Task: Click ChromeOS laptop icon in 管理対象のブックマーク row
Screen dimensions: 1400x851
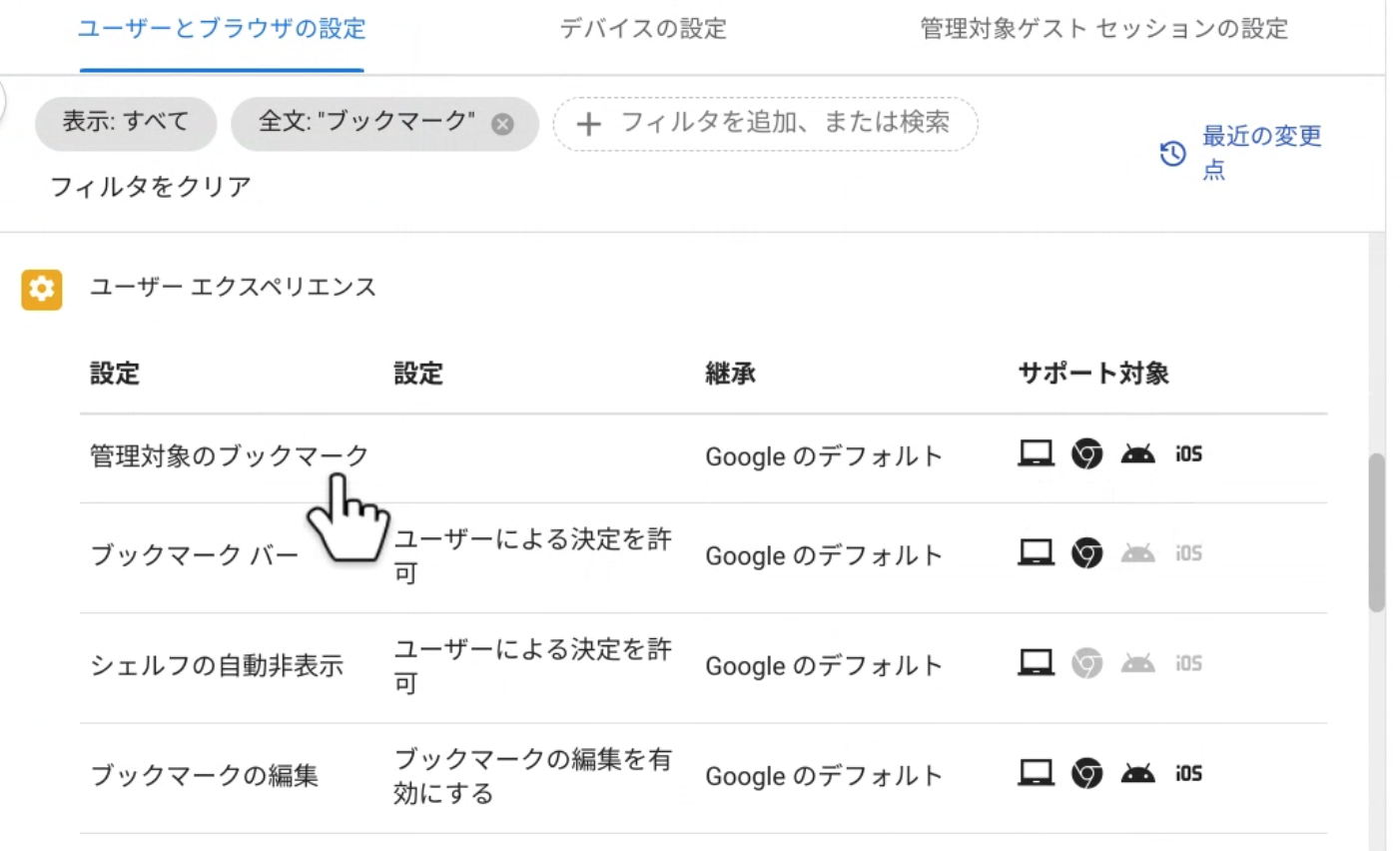Action: (1036, 454)
